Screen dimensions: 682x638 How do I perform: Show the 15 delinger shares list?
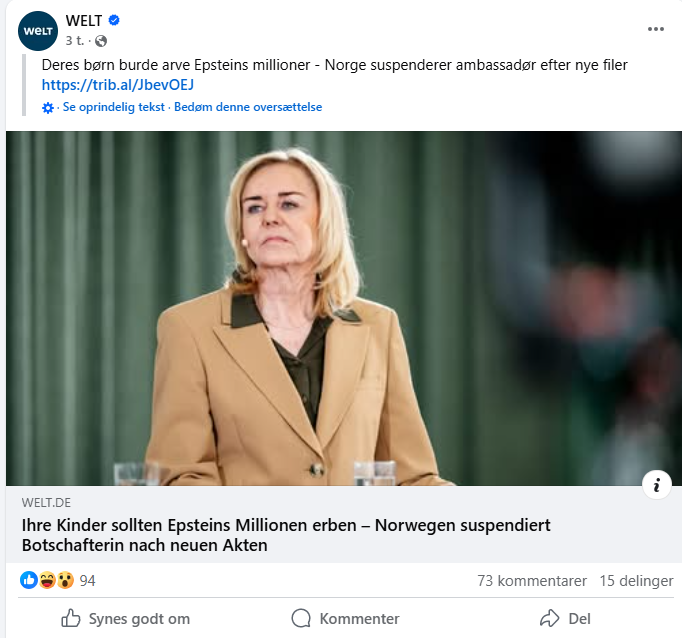point(636,581)
